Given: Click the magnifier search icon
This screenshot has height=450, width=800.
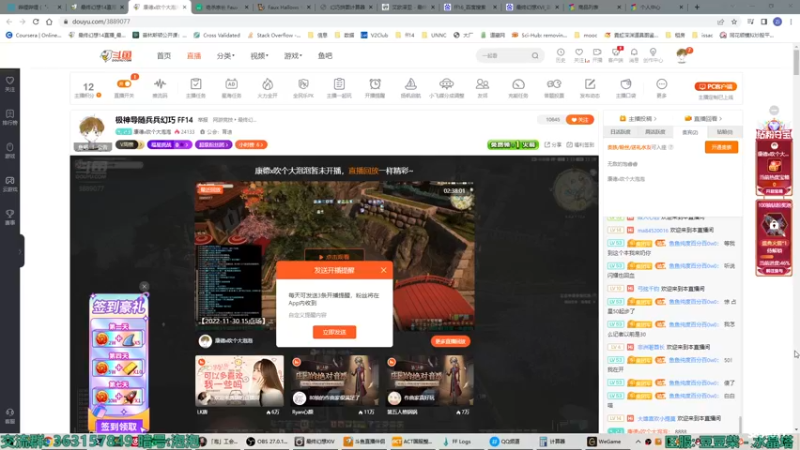Looking at the screenshot, I should [x=535, y=56].
